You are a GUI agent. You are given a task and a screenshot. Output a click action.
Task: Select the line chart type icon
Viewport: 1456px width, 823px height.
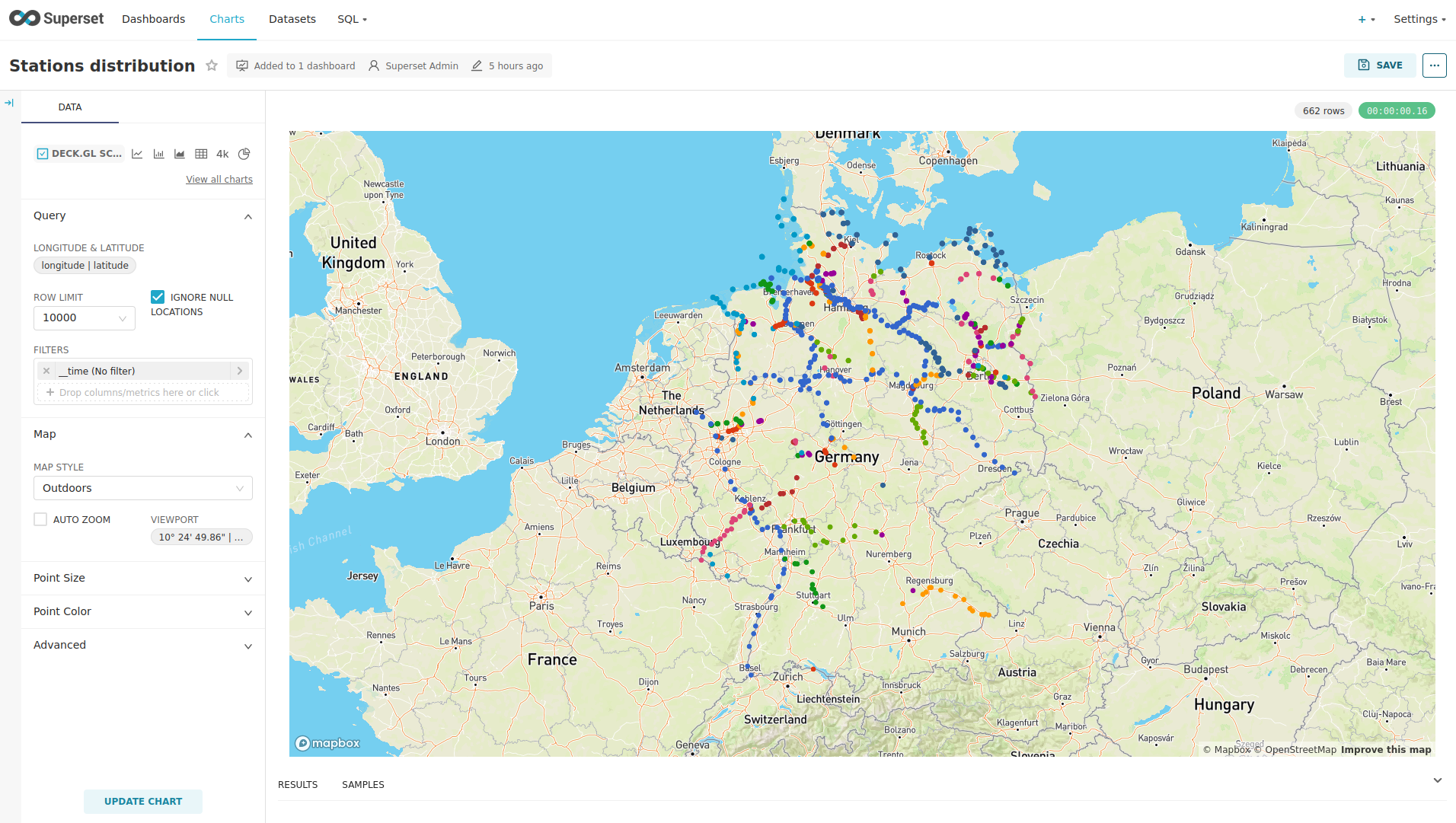pos(137,154)
